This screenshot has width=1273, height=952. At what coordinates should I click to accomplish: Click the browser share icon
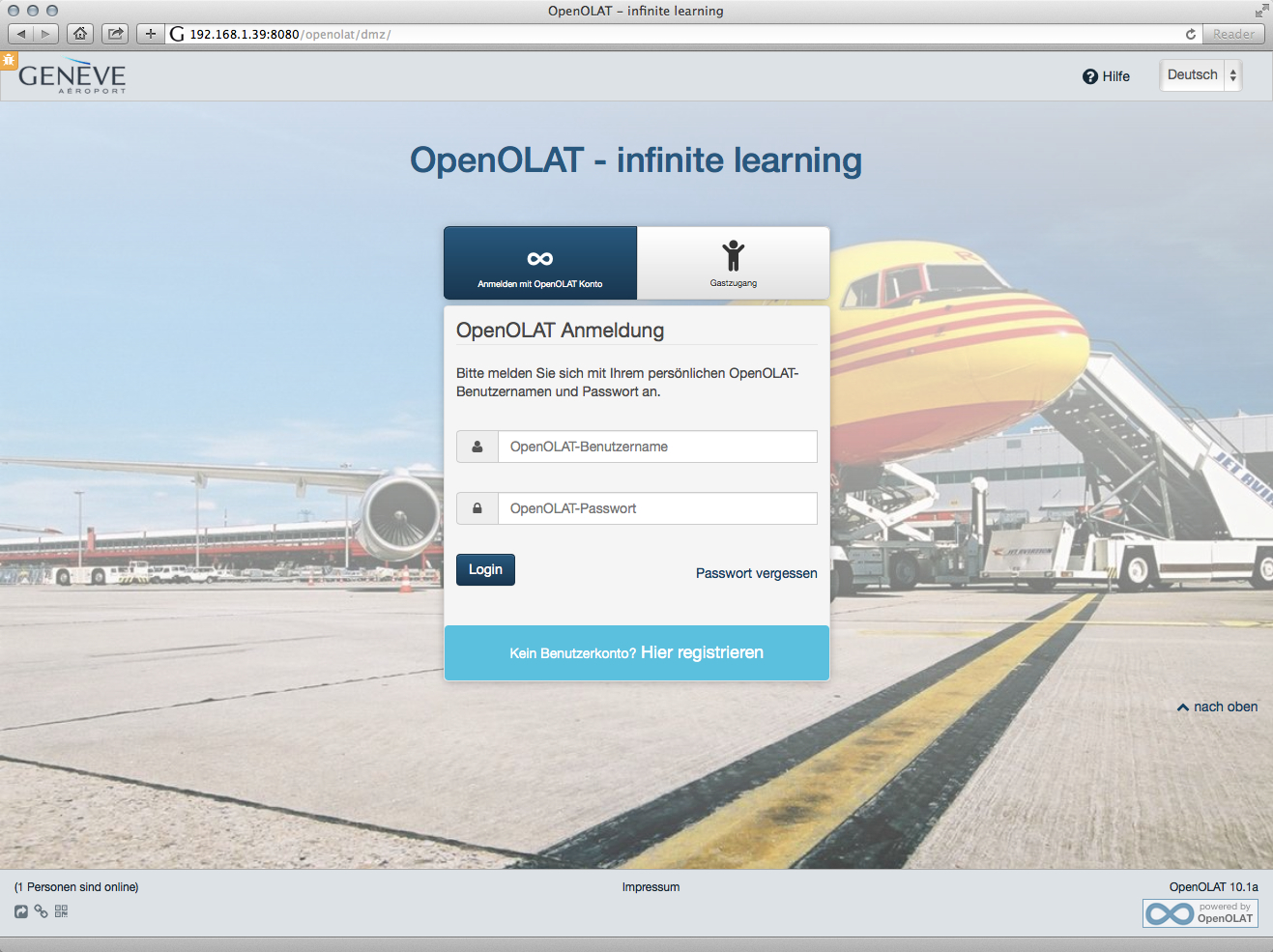115,34
